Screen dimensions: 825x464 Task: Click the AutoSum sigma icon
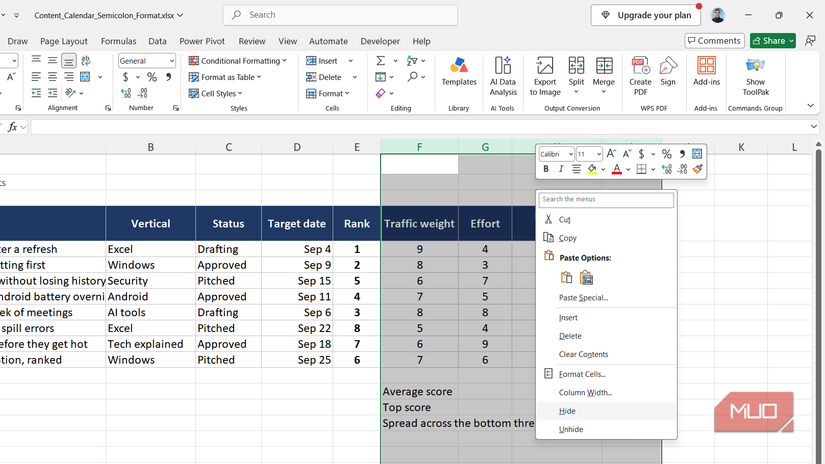pos(380,60)
